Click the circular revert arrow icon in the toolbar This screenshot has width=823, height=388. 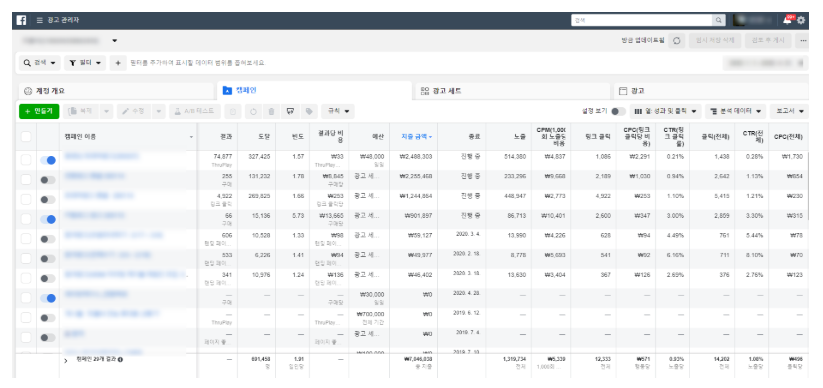tap(253, 111)
